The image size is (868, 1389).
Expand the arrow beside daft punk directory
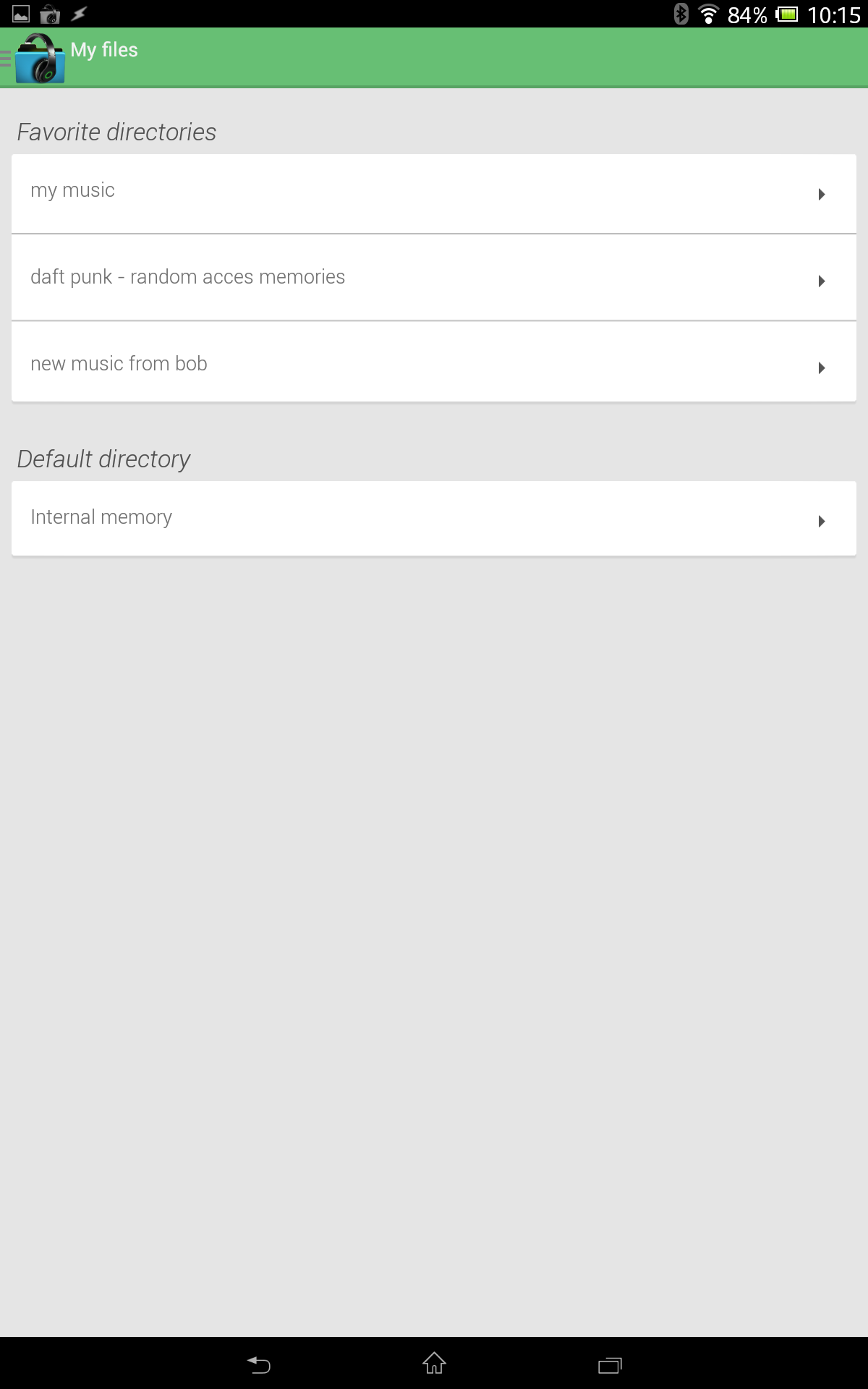(x=821, y=281)
